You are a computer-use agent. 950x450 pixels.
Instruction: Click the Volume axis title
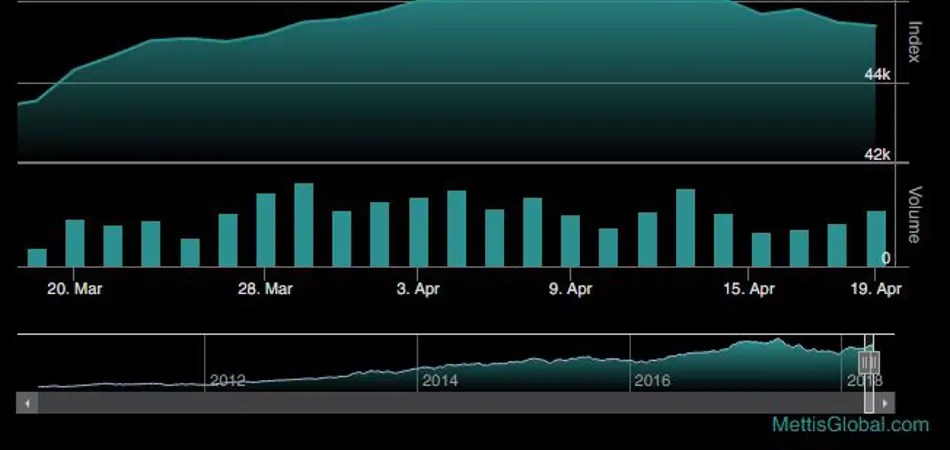pos(913,214)
